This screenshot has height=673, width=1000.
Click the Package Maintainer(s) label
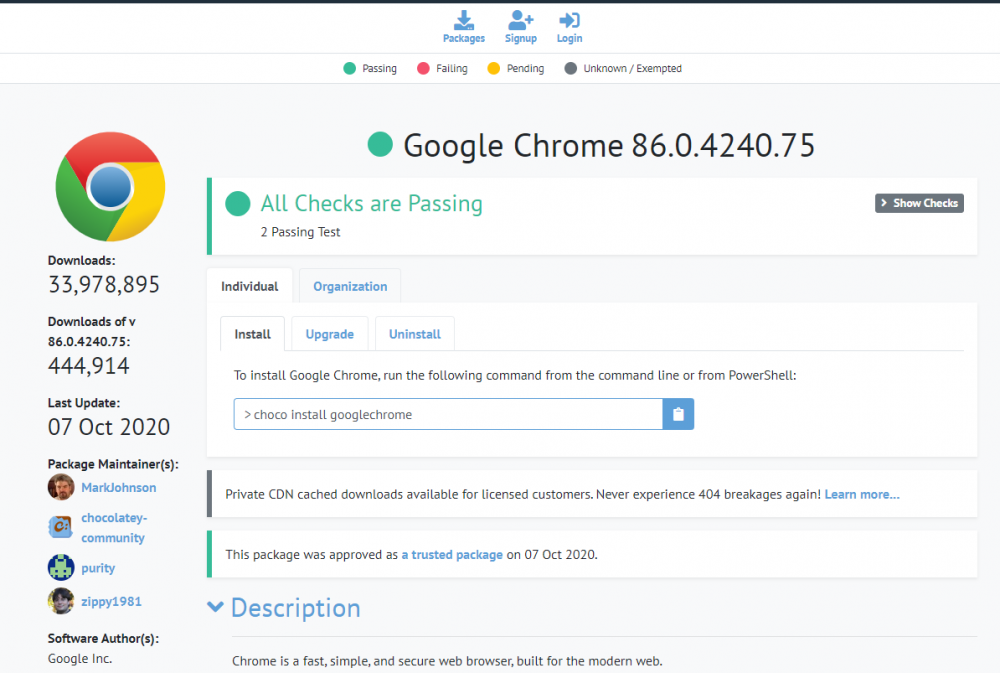point(113,464)
